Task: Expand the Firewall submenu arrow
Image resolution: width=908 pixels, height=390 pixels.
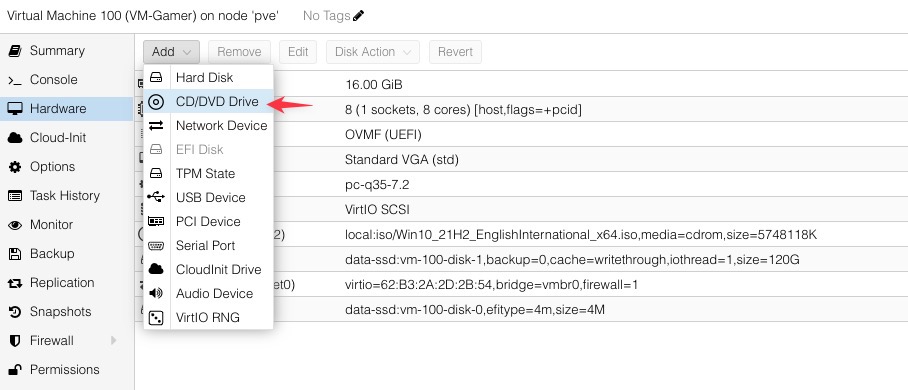Action: (114, 341)
